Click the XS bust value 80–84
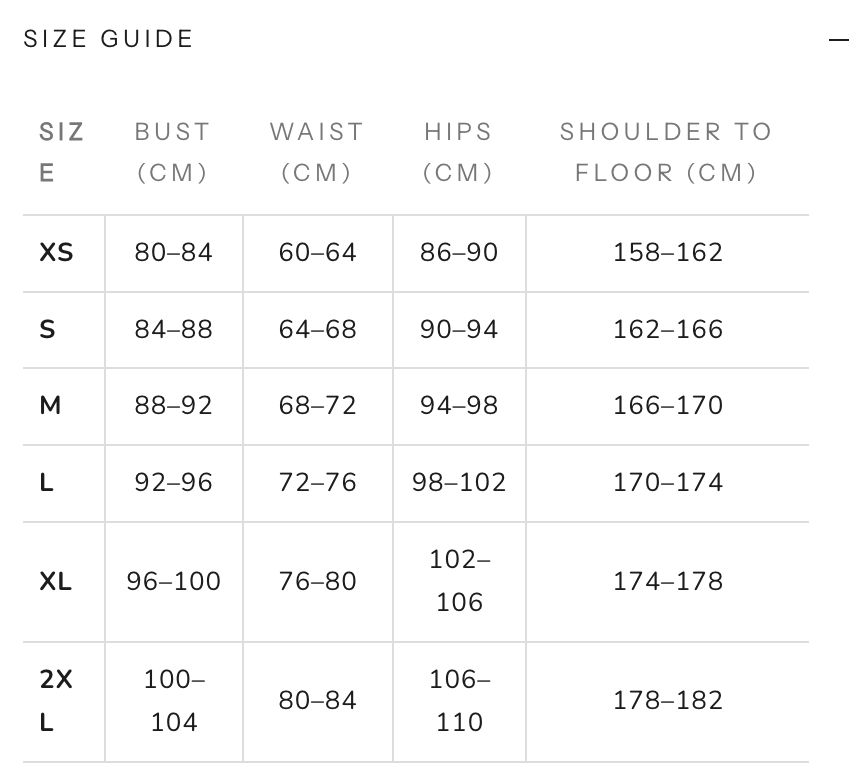 coord(173,253)
